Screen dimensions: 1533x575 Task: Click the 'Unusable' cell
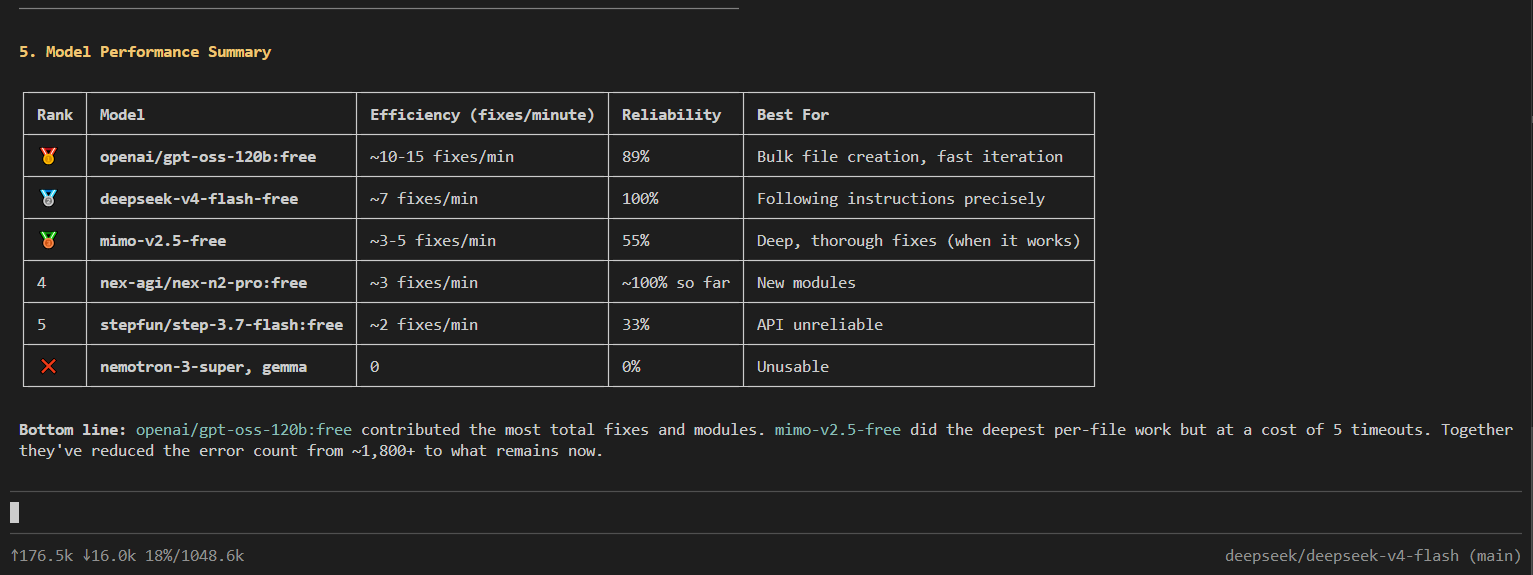coord(793,366)
